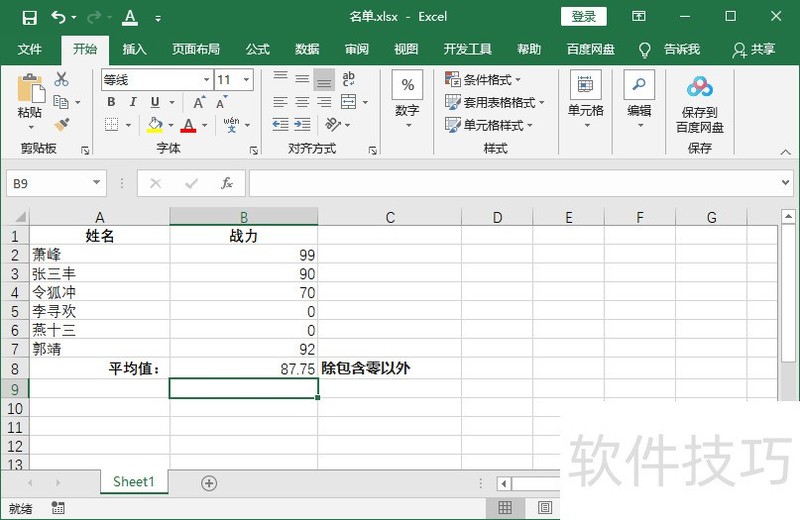Open 单元格样式 cell styles menu
This screenshot has height=520, width=800.
[x=489, y=125]
